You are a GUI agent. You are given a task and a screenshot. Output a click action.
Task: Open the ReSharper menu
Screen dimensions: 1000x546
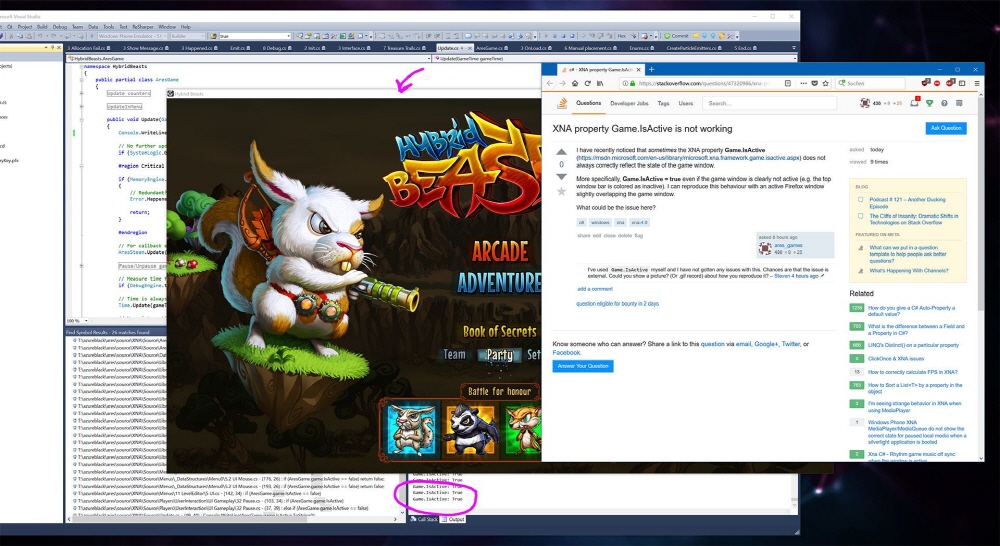[143, 27]
